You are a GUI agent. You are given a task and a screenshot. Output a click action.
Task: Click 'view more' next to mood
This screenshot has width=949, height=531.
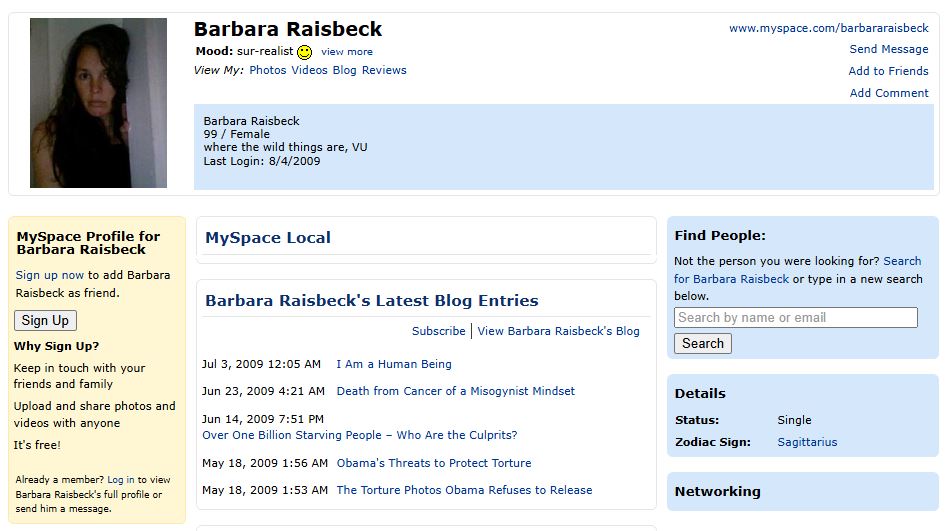347,52
